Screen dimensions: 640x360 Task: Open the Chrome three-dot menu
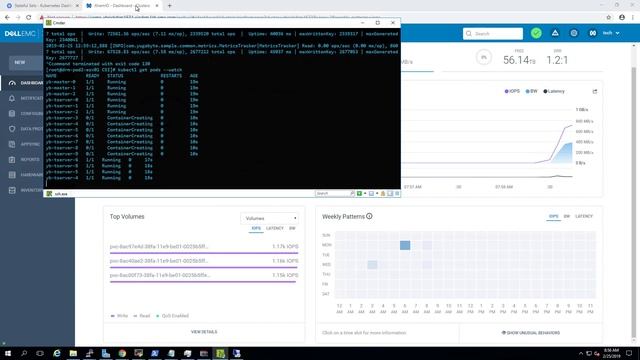(633, 17)
